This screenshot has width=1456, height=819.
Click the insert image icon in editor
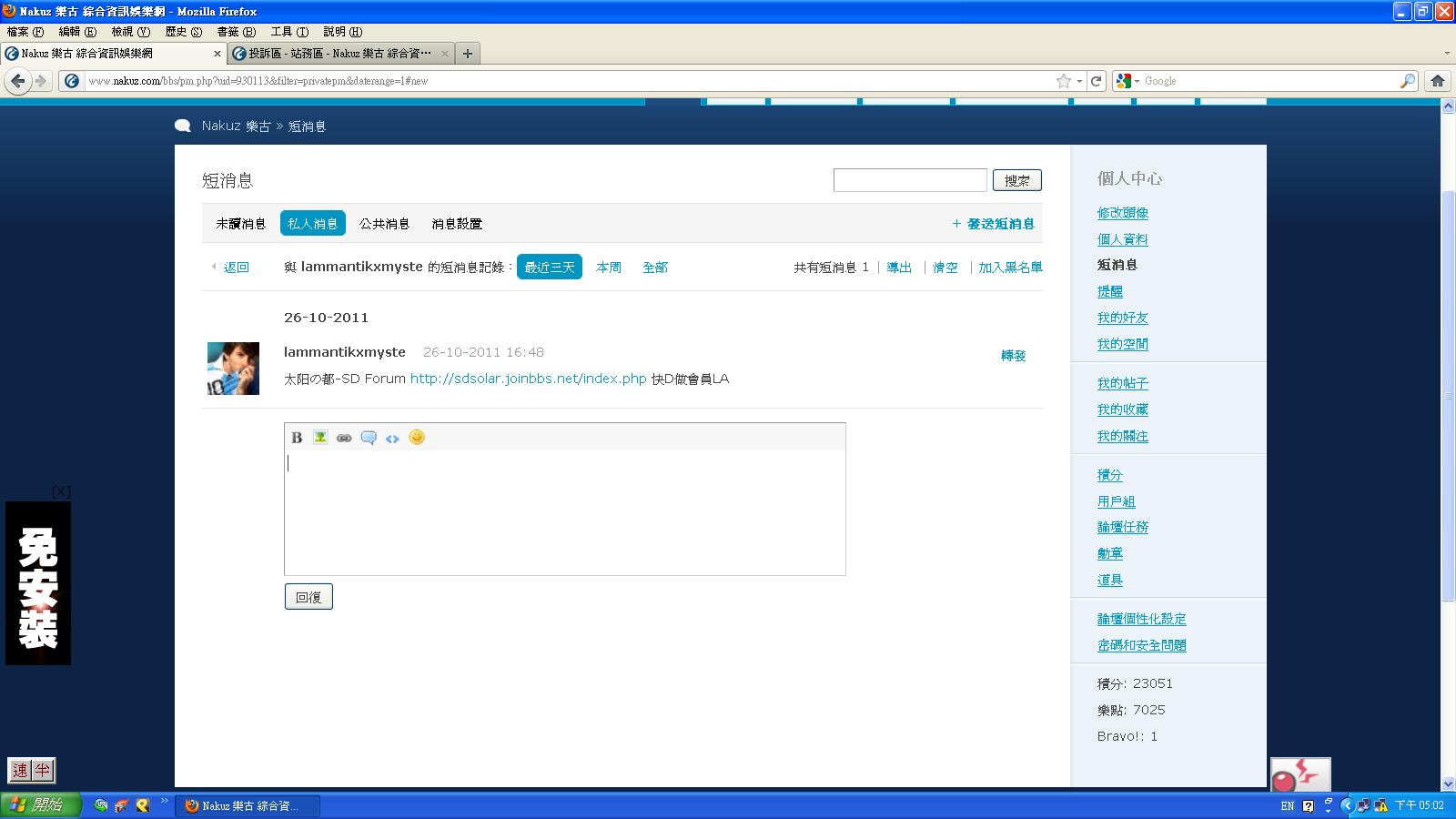(320, 438)
